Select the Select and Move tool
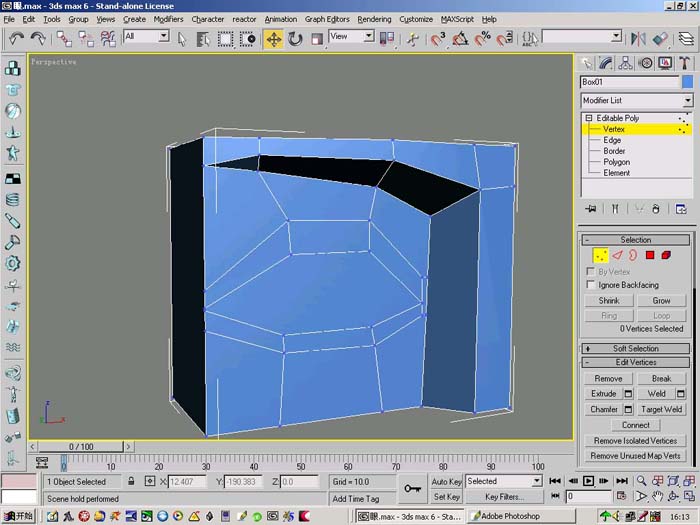Image resolution: width=700 pixels, height=525 pixels. pyautogui.click(x=273, y=39)
